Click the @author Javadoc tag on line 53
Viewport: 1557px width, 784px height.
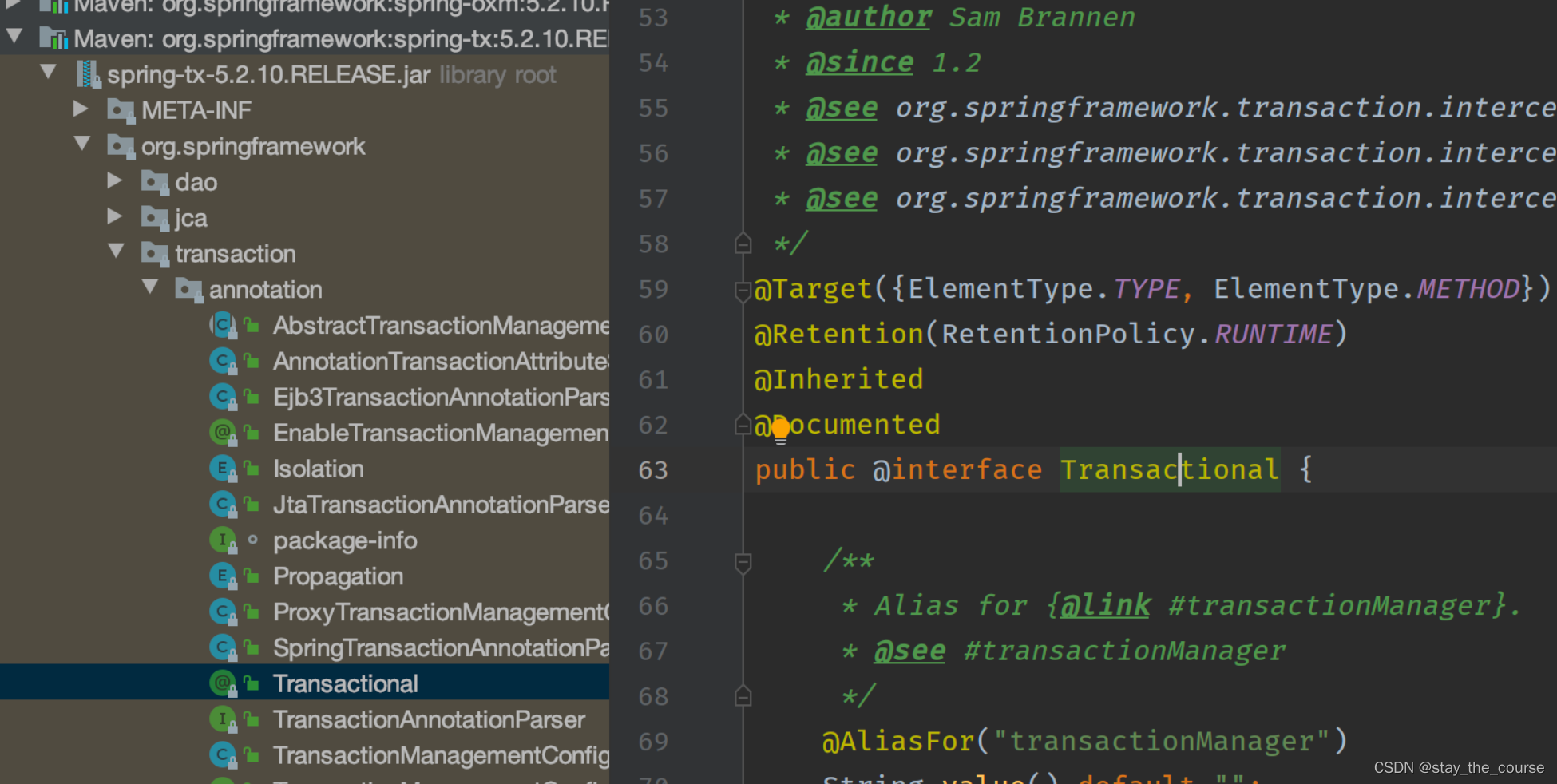[x=869, y=17]
